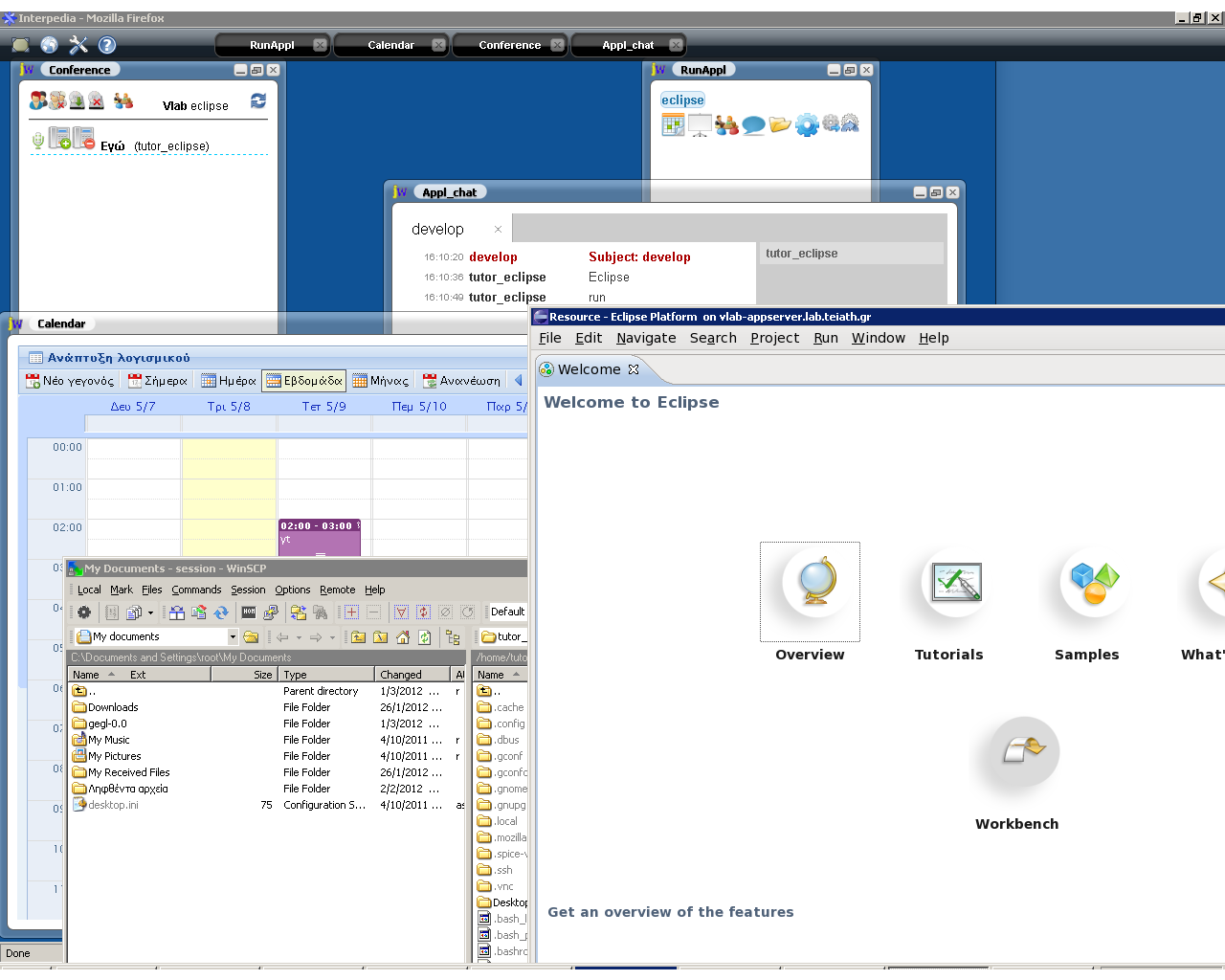Screen dimensions: 1225x980
Task: Enable the call with the phone-plus icon
Action: [x=59, y=138]
